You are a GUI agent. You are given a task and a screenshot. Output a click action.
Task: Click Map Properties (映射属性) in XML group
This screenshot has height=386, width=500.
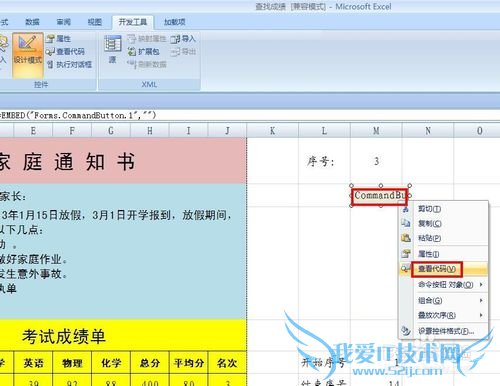[x=147, y=39]
